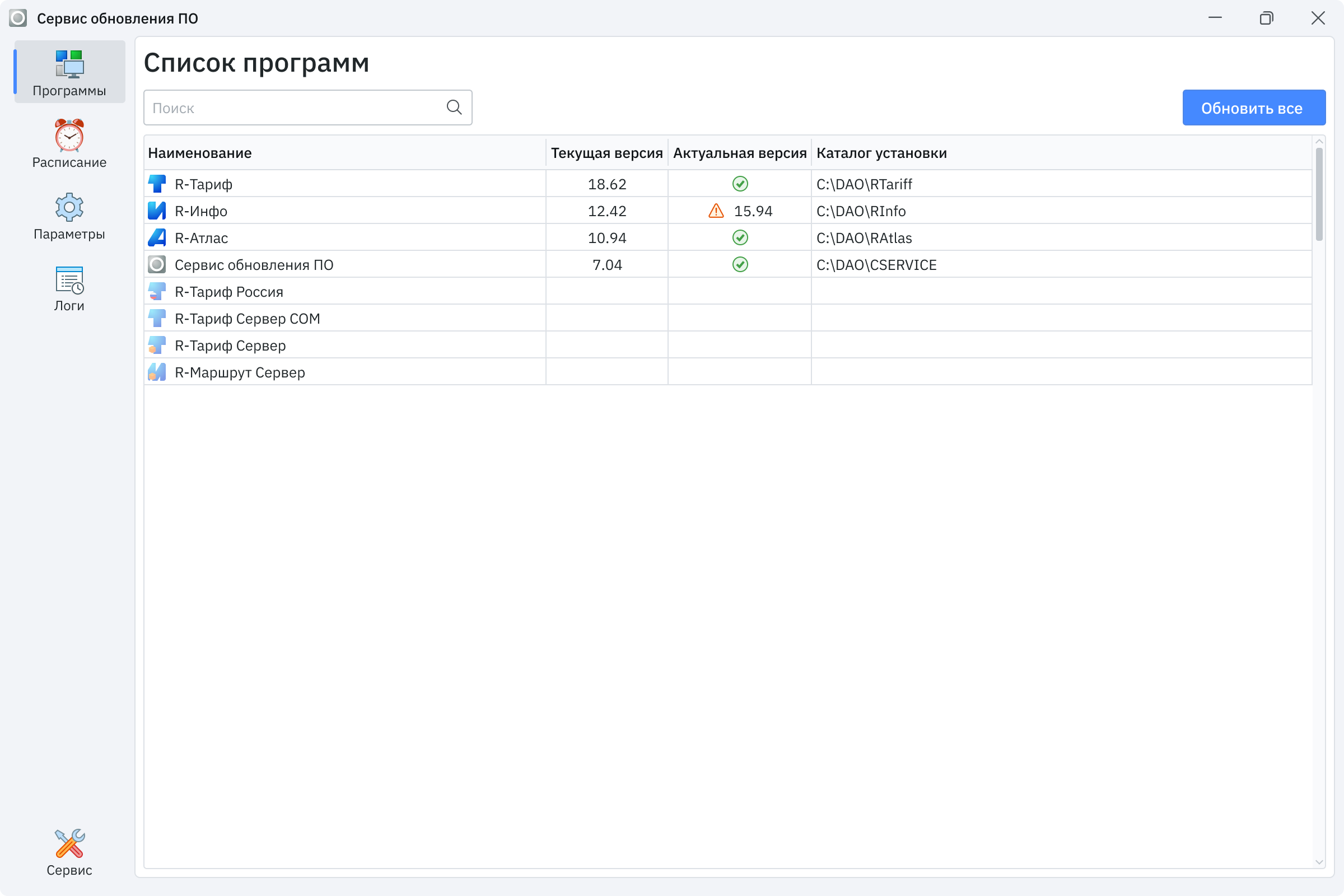Click current version 18.62

point(607,185)
